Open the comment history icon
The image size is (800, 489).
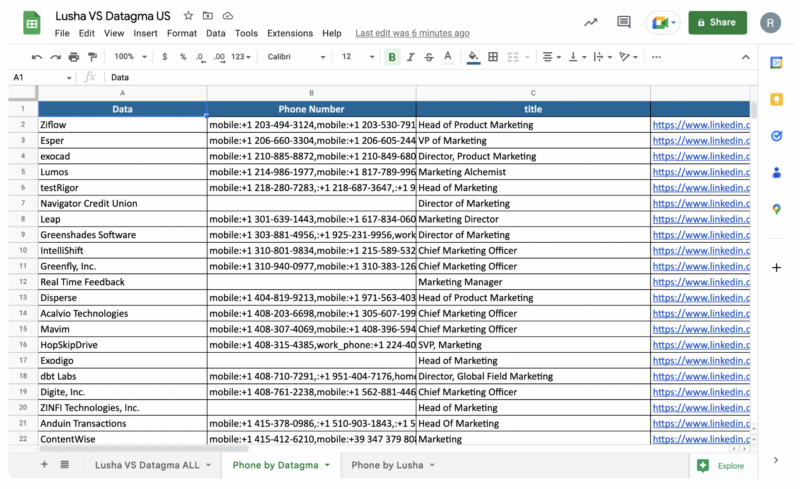pyautogui.click(x=623, y=22)
